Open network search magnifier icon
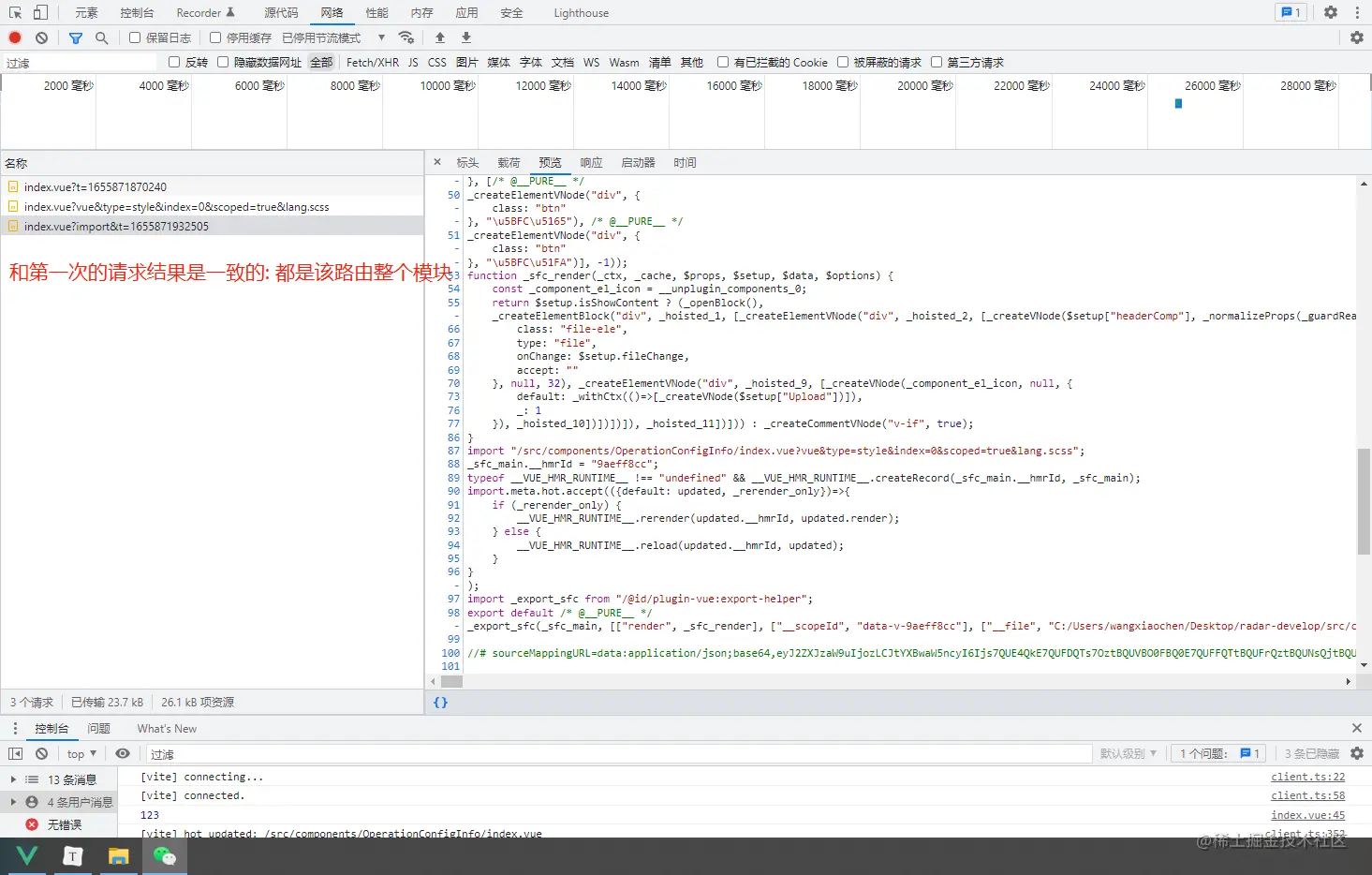1372x875 pixels. [x=102, y=37]
